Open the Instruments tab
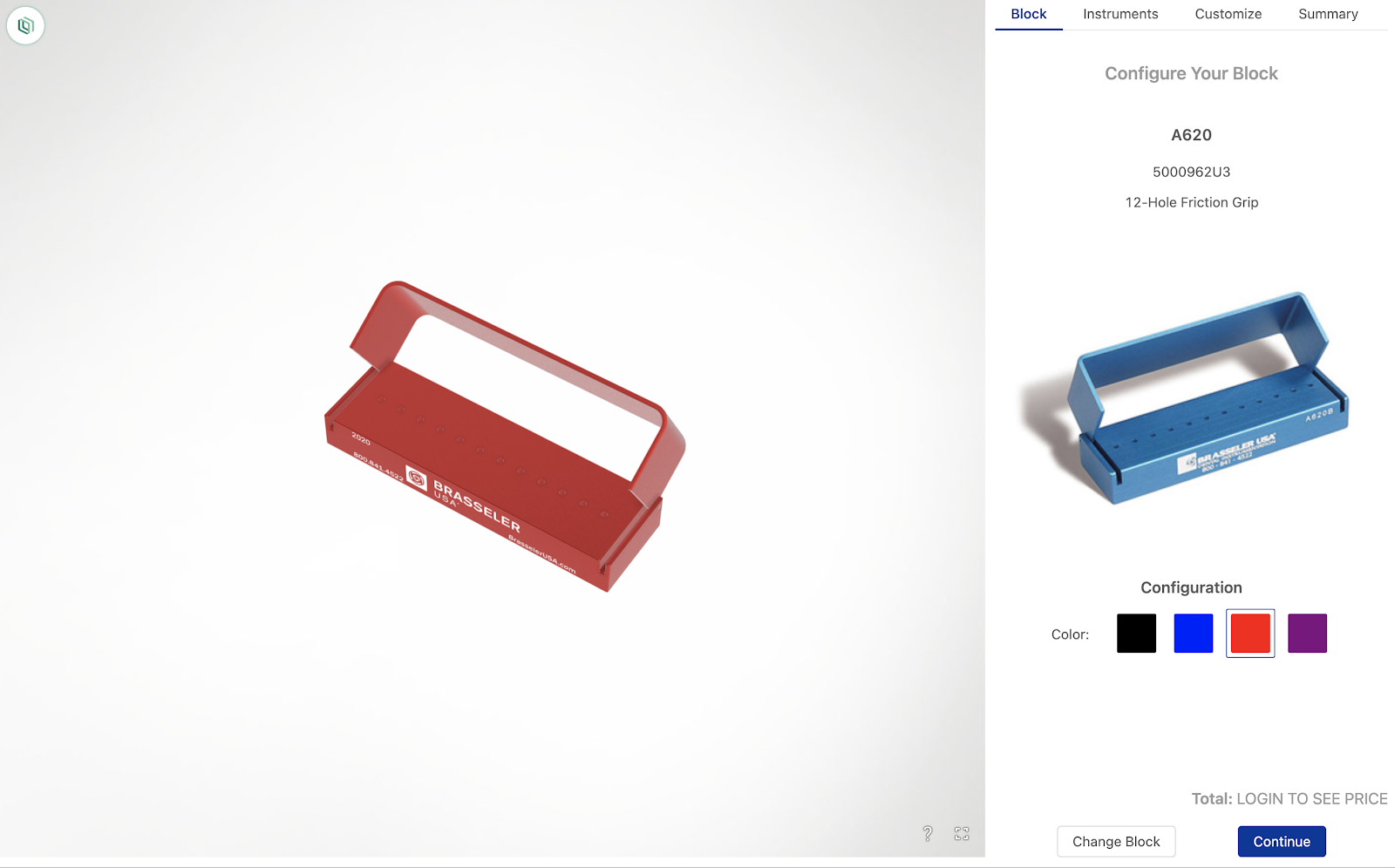 (x=1120, y=14)
